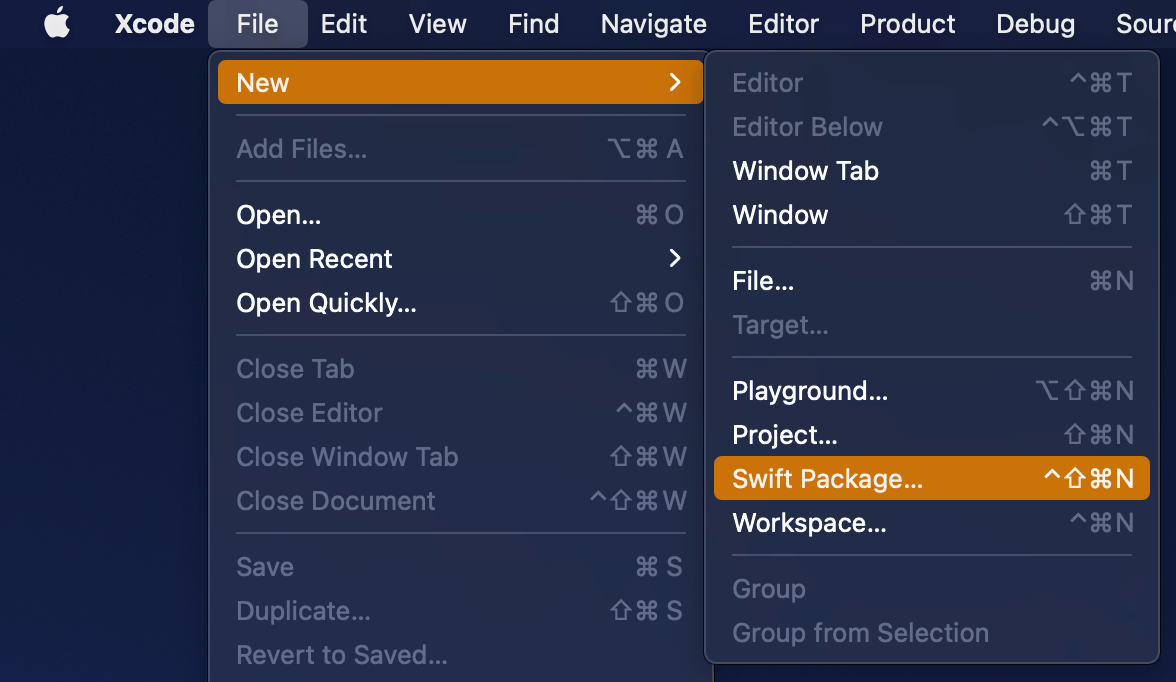Open the Editor menu in menu bar

click(x=783, y=24)
